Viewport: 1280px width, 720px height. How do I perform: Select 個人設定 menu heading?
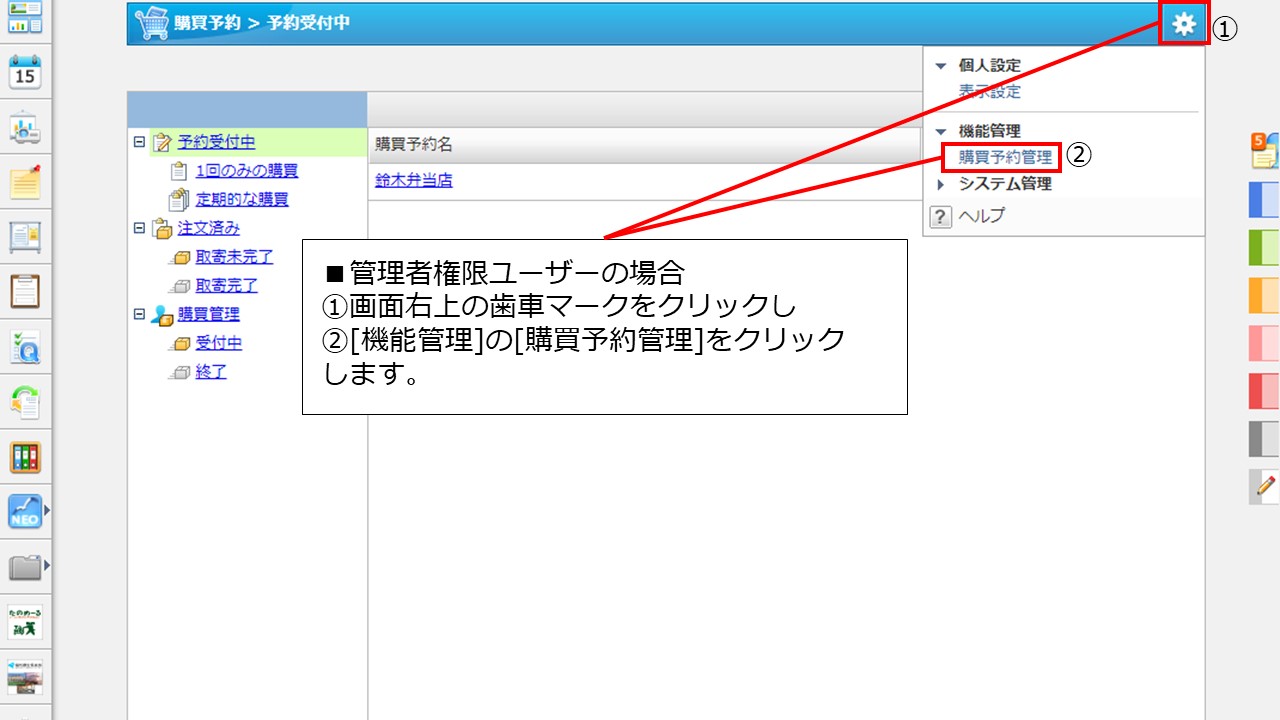click(x=990, y=66)
